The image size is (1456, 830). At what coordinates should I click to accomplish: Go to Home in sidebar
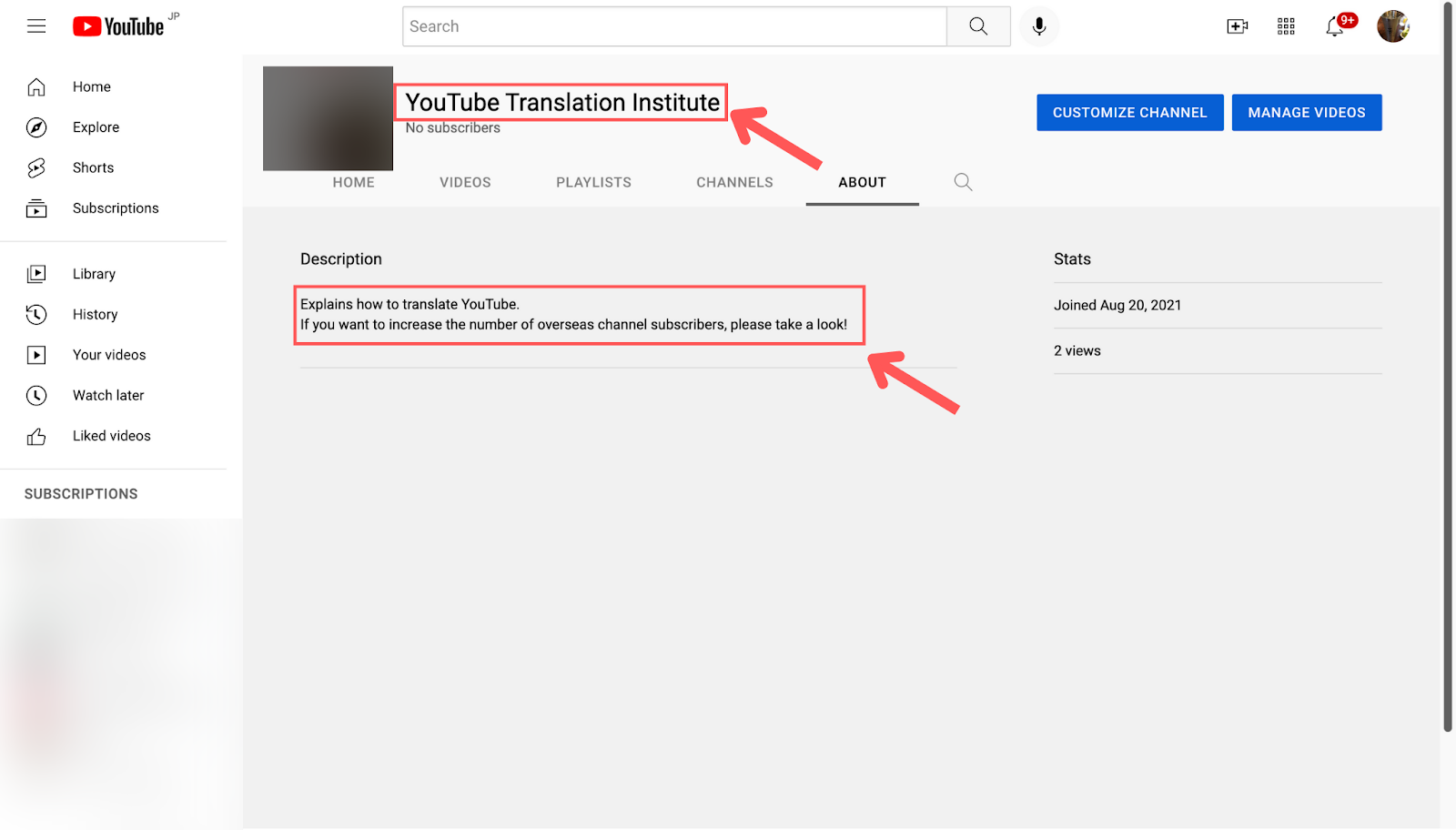(x=92, y=87)
